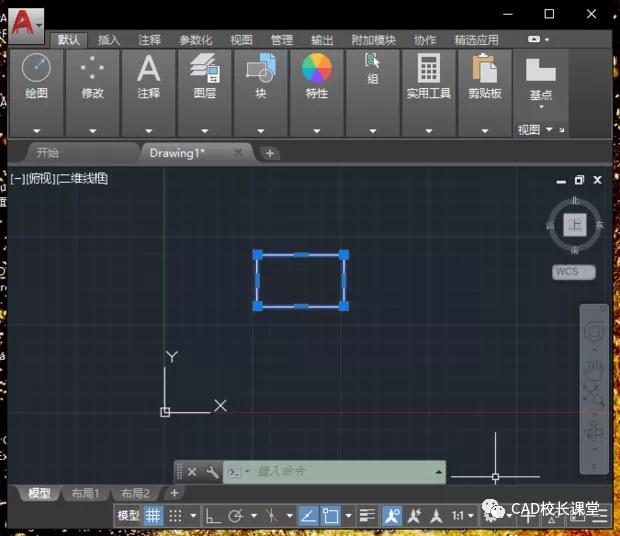Screen dimensions: 620x536
Task: Add new drawing tab with plus button
Action: [x=270, y=153]
